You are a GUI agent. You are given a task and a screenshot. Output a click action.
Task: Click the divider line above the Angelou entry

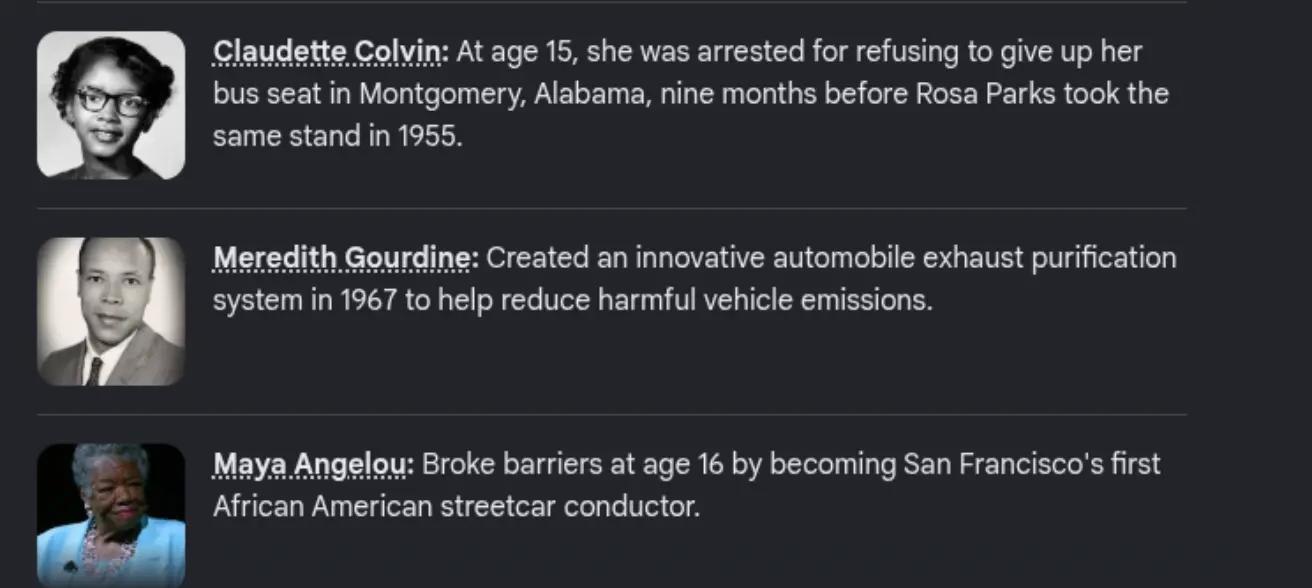coord(612,414)
